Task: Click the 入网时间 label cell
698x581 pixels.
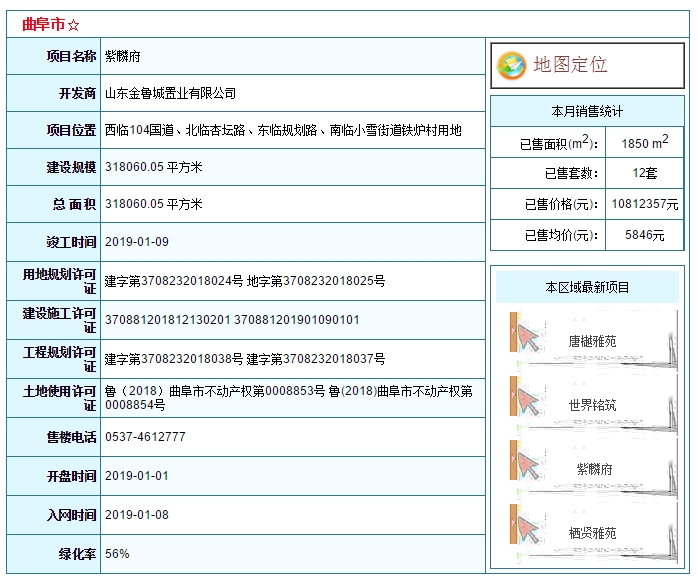Action: point(54,515)
